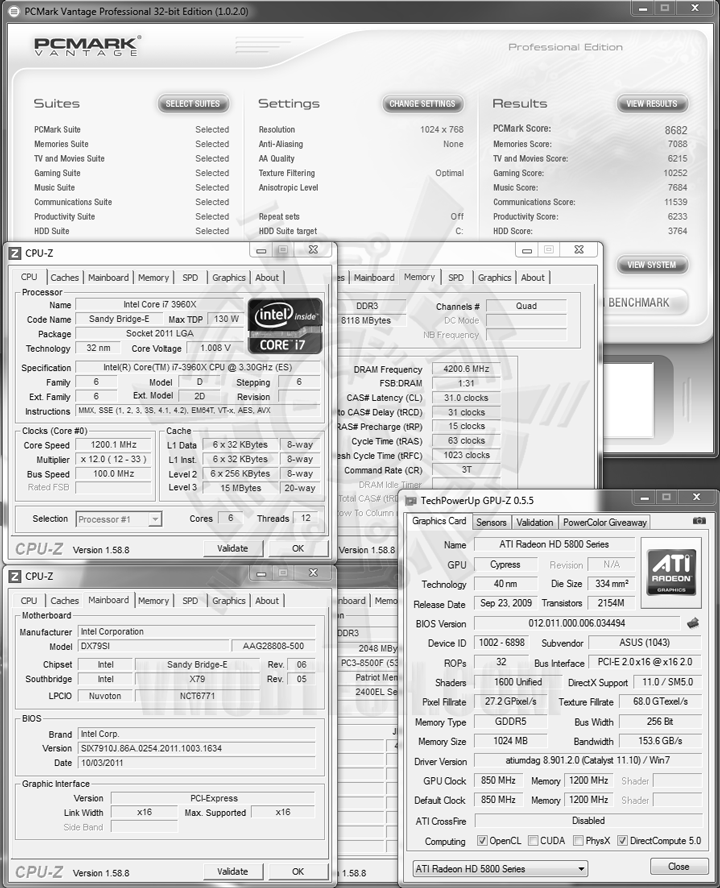Toggle the OpenCL checkbox in GPU-Z
The image size is (720, 888).
tap(482, 840)
